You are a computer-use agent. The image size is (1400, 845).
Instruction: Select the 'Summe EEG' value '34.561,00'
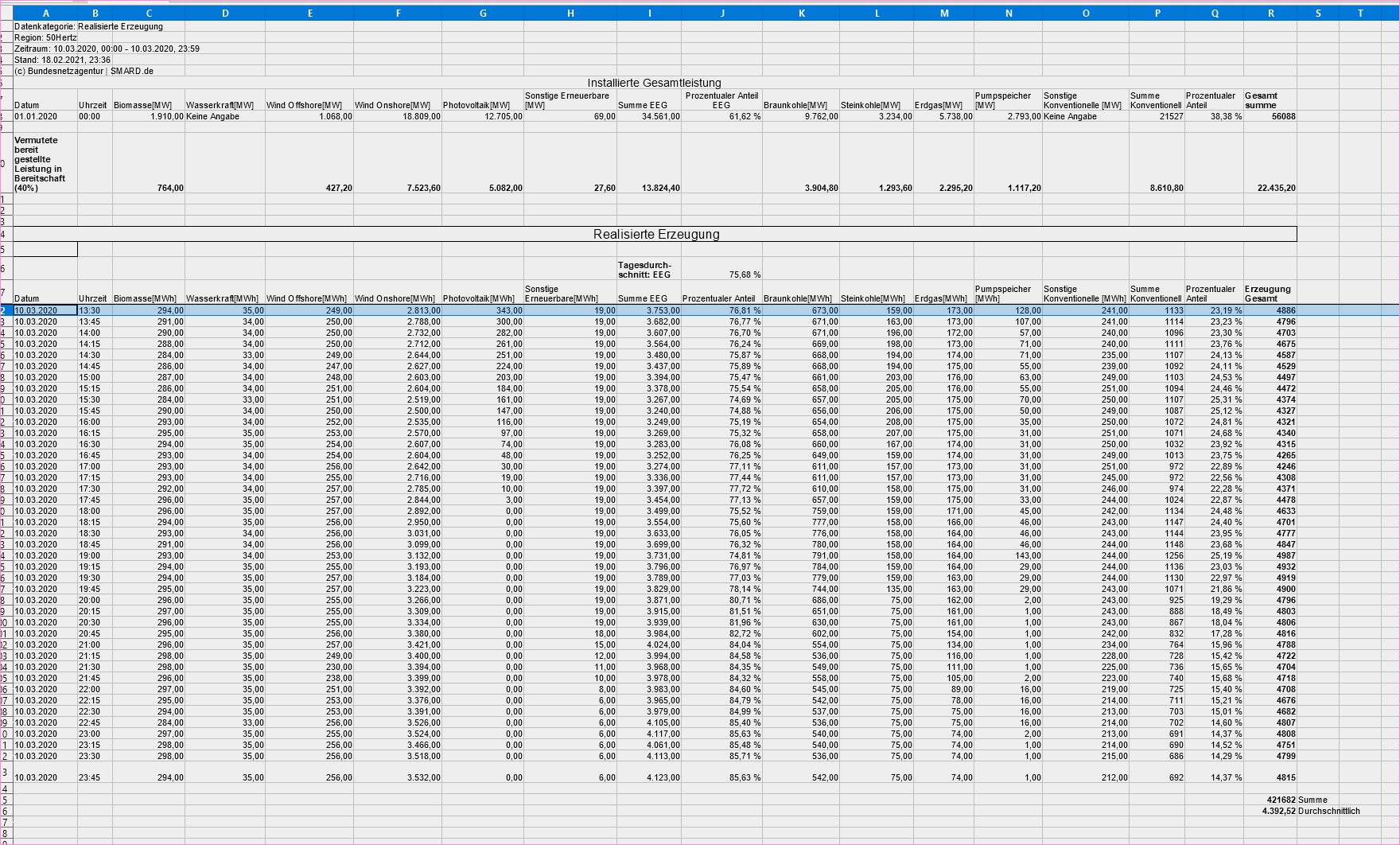tap(649, 116)
